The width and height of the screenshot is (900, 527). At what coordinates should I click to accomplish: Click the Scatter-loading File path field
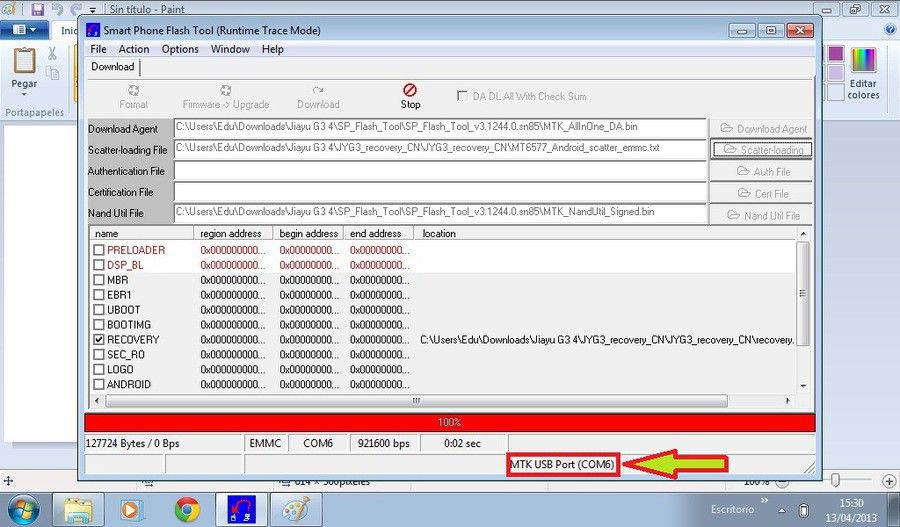(440, 149)
